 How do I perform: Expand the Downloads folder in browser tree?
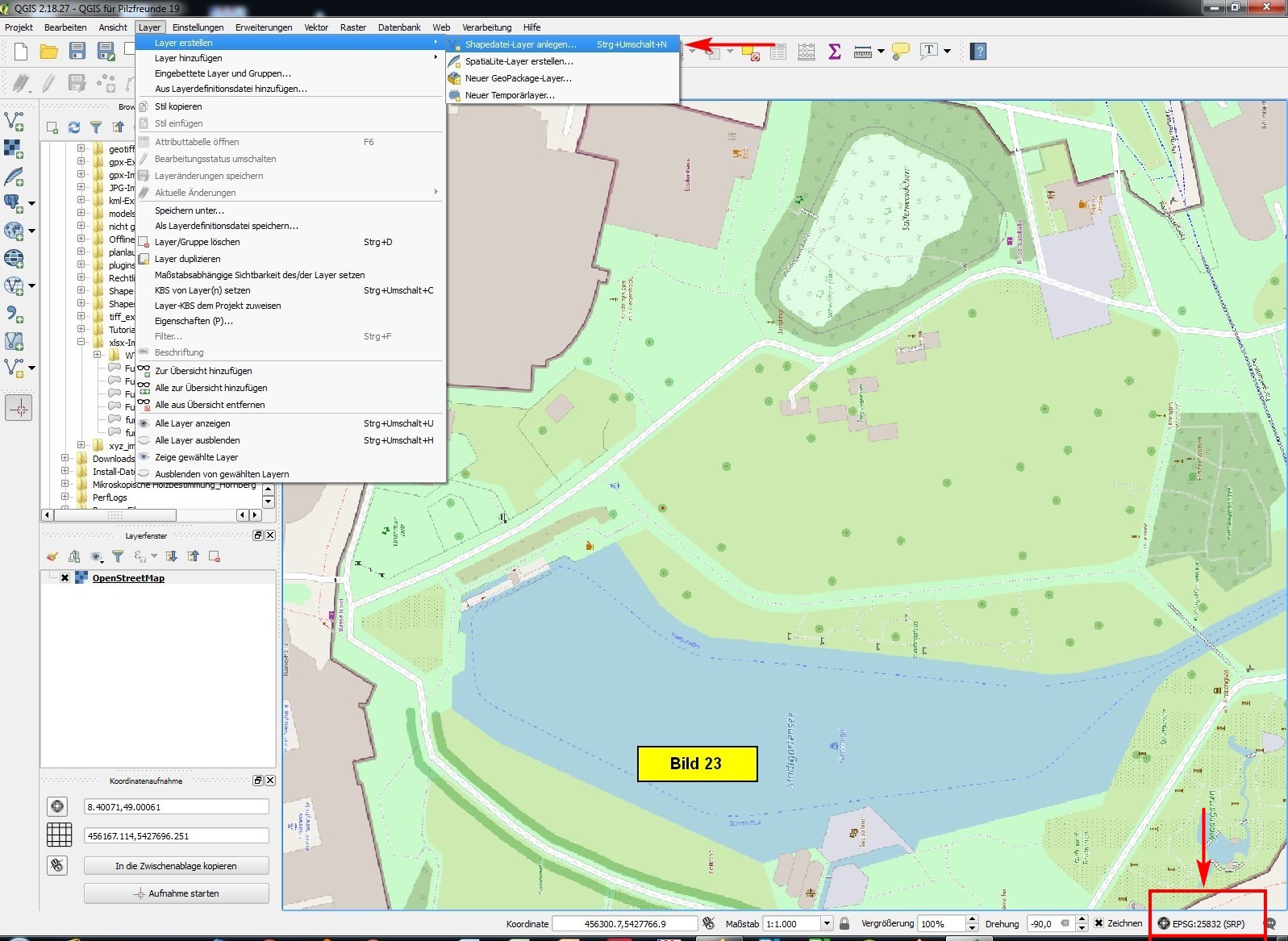65,459
